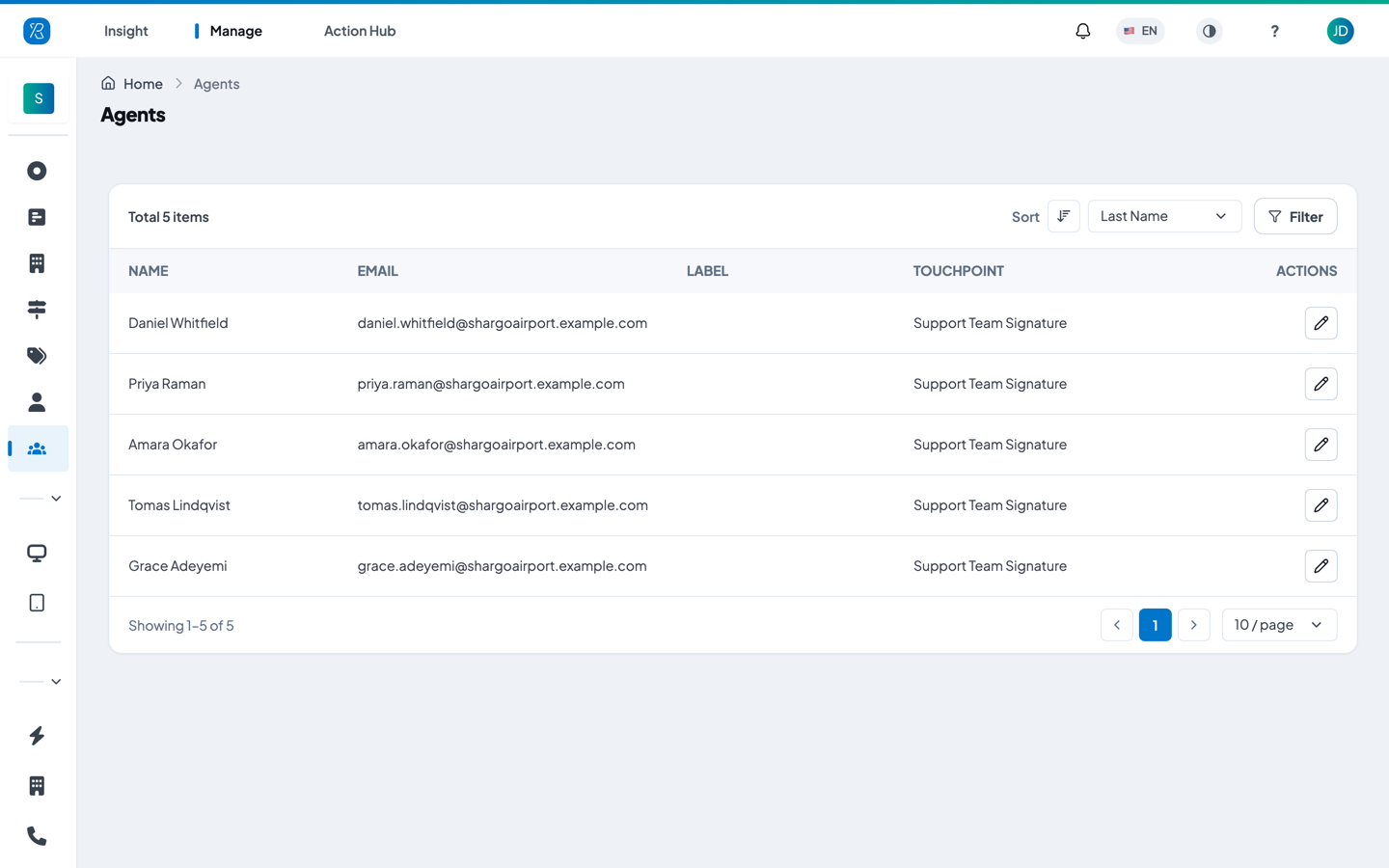Click Tomas Lindqvist's Support Team Signature cell
This screenshot has height=868, width=1389.
990,505
